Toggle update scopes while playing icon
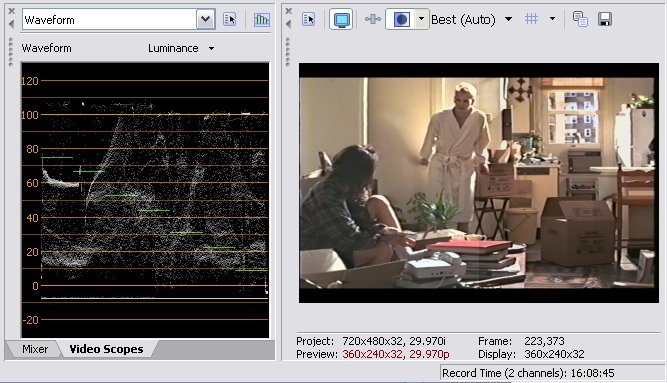Screen dimensions: 667x383 261,20
